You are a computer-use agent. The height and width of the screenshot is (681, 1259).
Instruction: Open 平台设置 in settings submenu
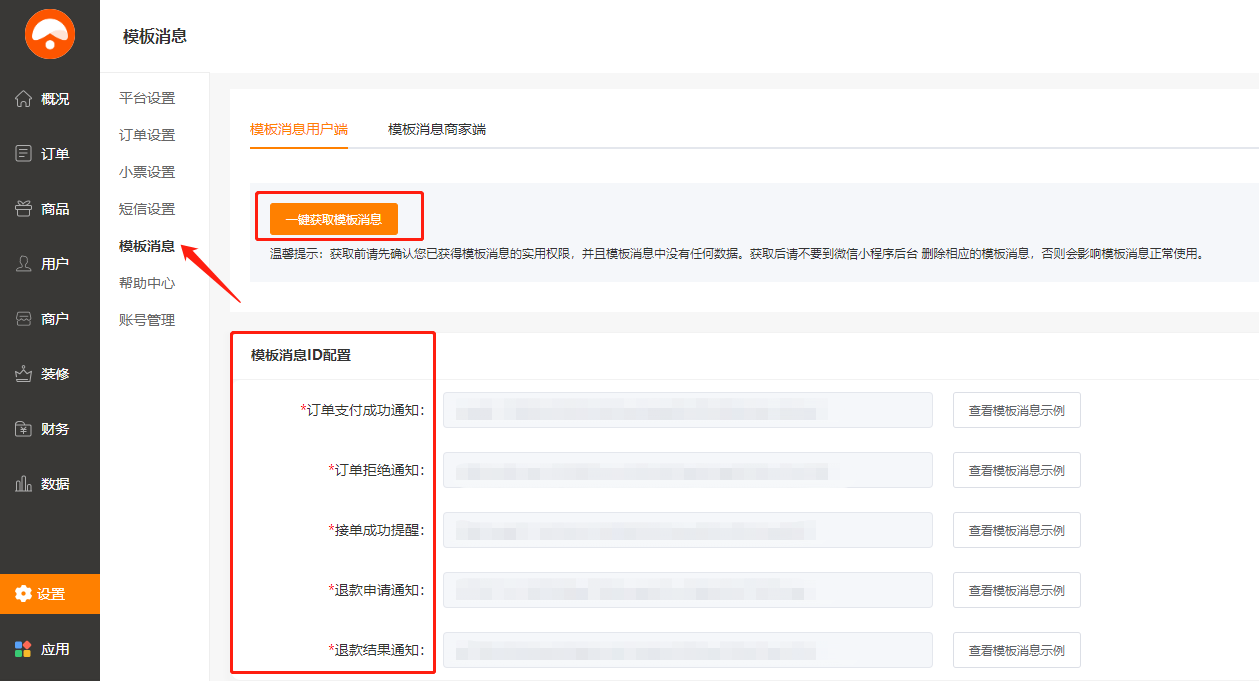click(x=147, y=98)
